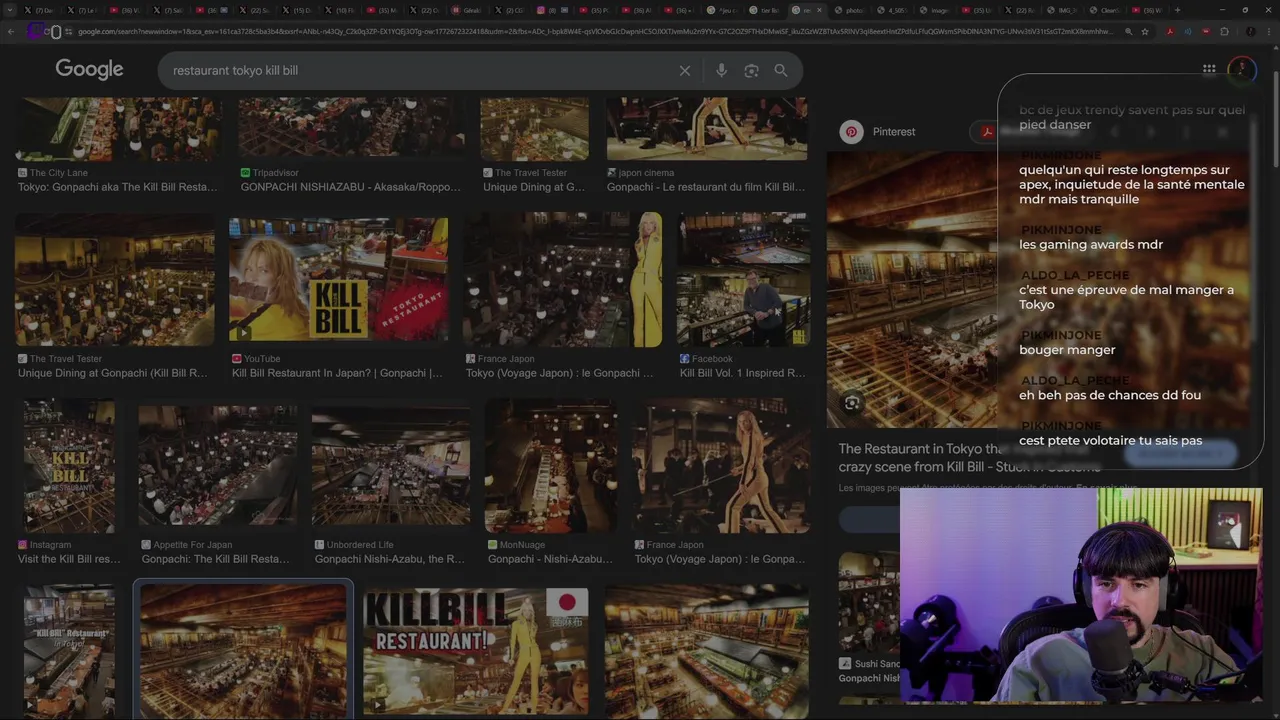The width and height of the screenshot is (1280, 720).
Task: Open the Extensions puzzle icon
Action: coord(1224,31)
